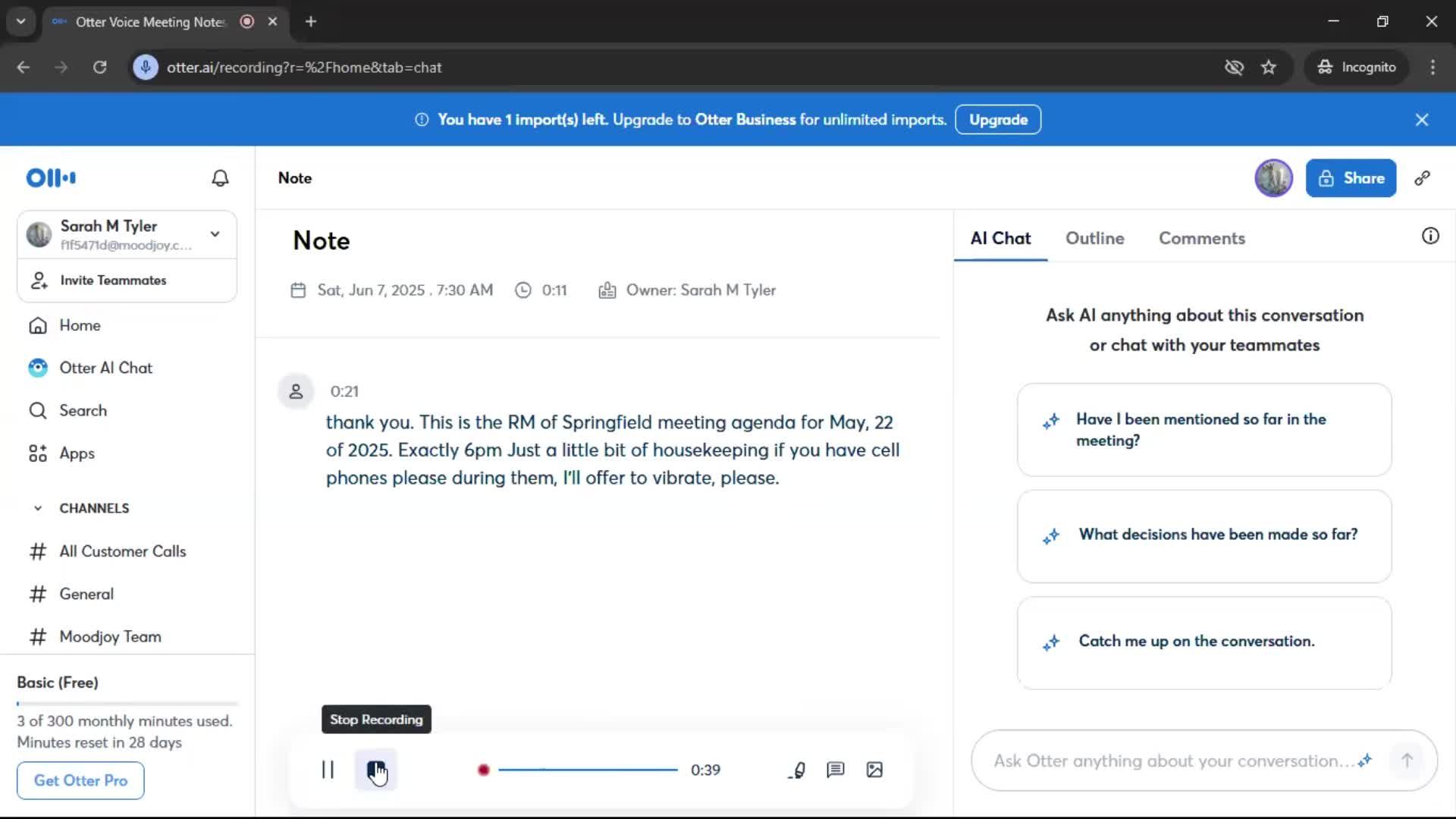1456x819 pixels.
Task: Stop the recording
Action: coord(376,770)
